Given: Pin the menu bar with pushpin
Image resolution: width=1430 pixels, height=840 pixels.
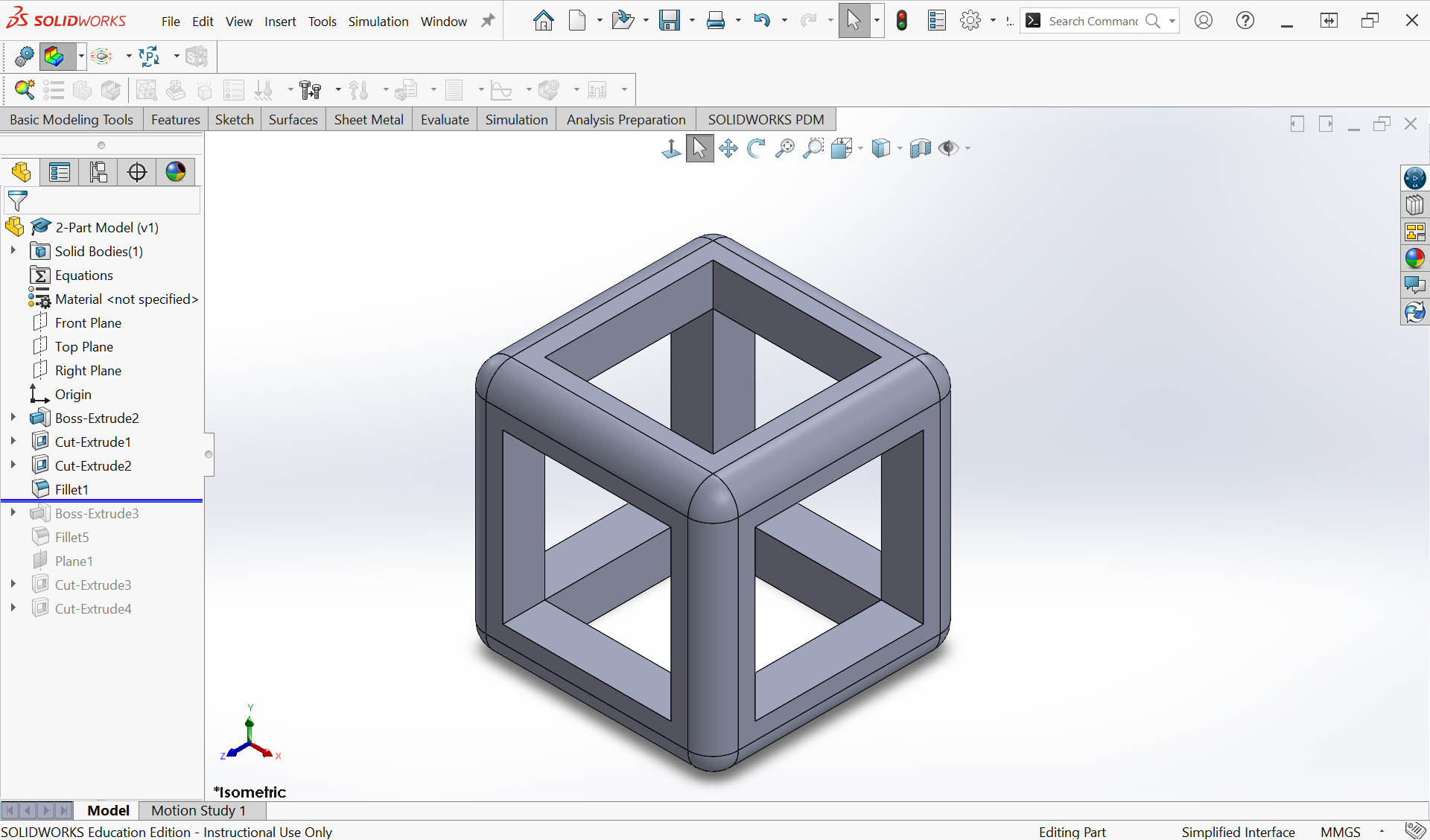Looking at the screenshot, I should click(488, 21).
